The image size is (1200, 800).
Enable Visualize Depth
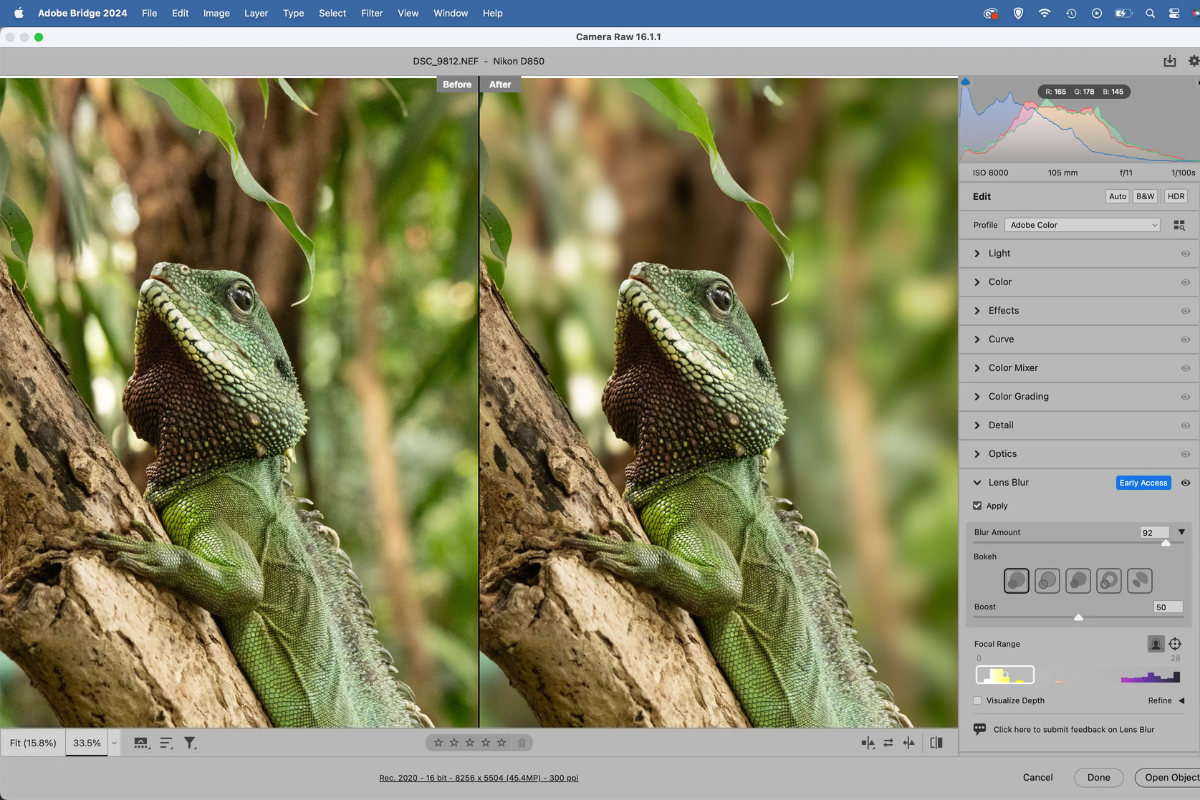click(x=977, y=700)
